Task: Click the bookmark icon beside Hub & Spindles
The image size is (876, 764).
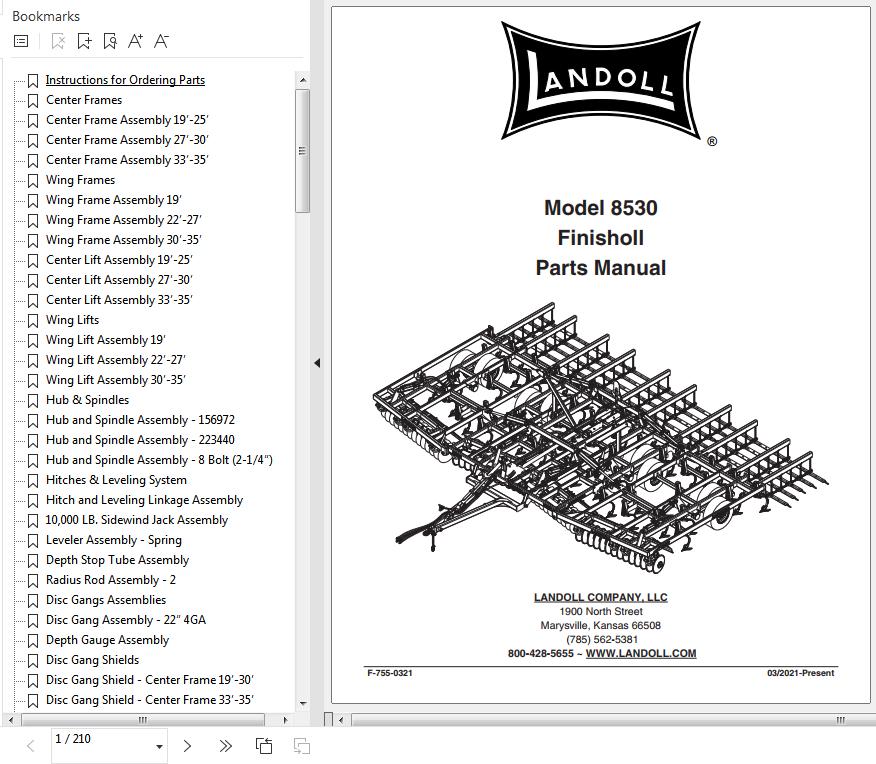Action: (33, 400)
